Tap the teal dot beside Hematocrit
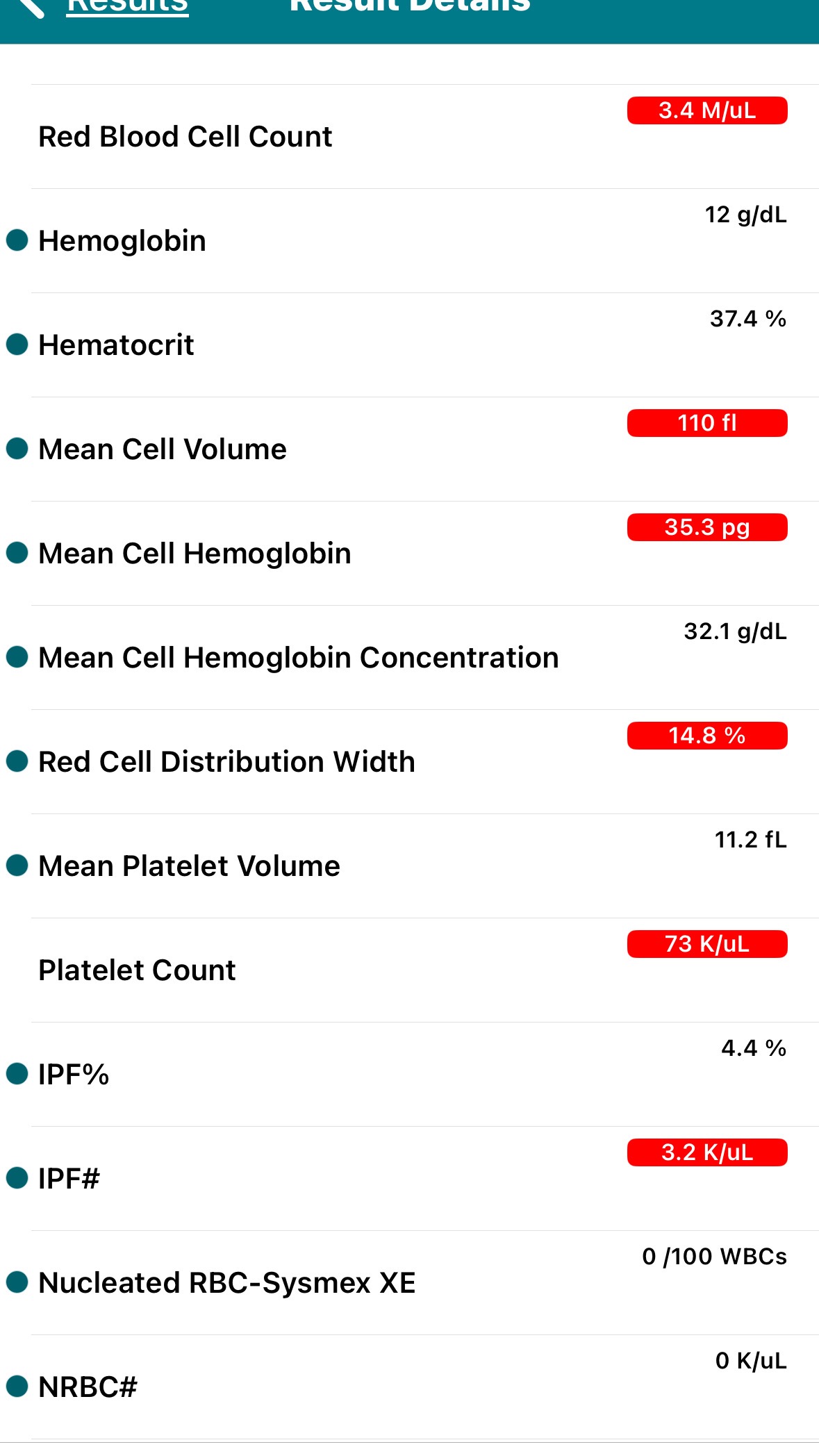The image size is (819, 1456). tap(17, 345)
